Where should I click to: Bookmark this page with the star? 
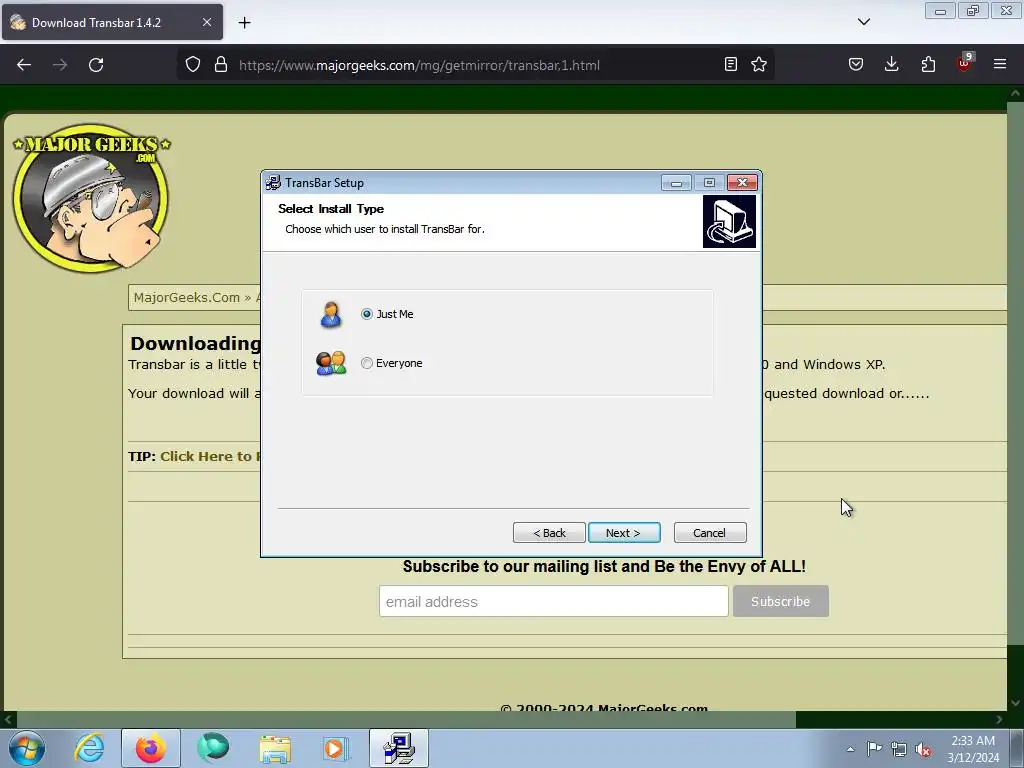pyautogui.click(x=759, y=65)
